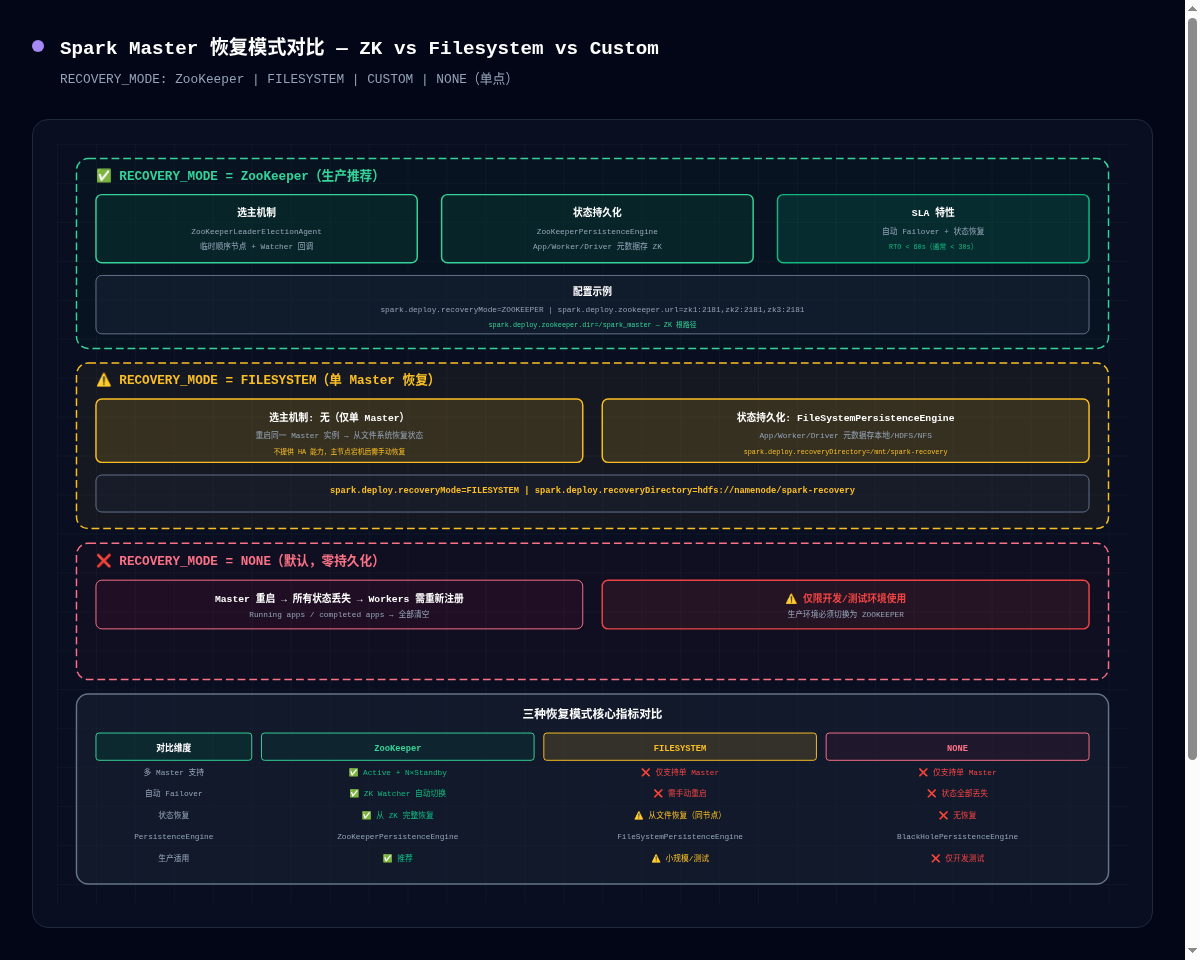Click the 自动 Failover row label
This screenshot has height=960, width=1200.
click(x=174, y=794)
